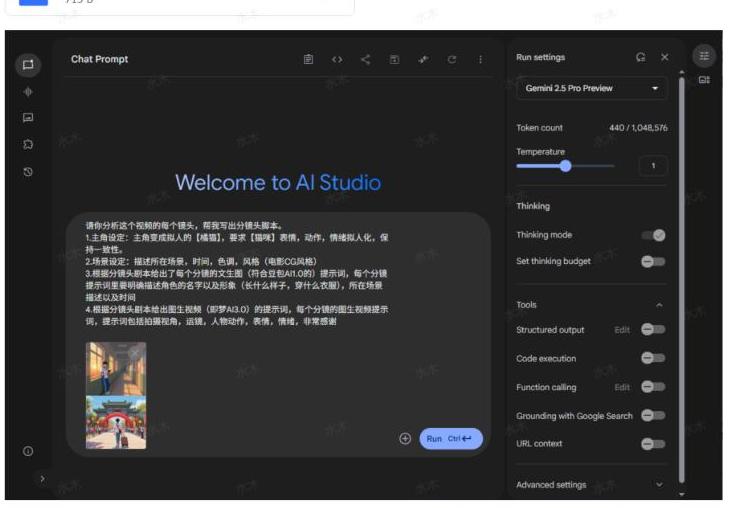Click the temple gate image thumbnail

click(x=116, y=422)
